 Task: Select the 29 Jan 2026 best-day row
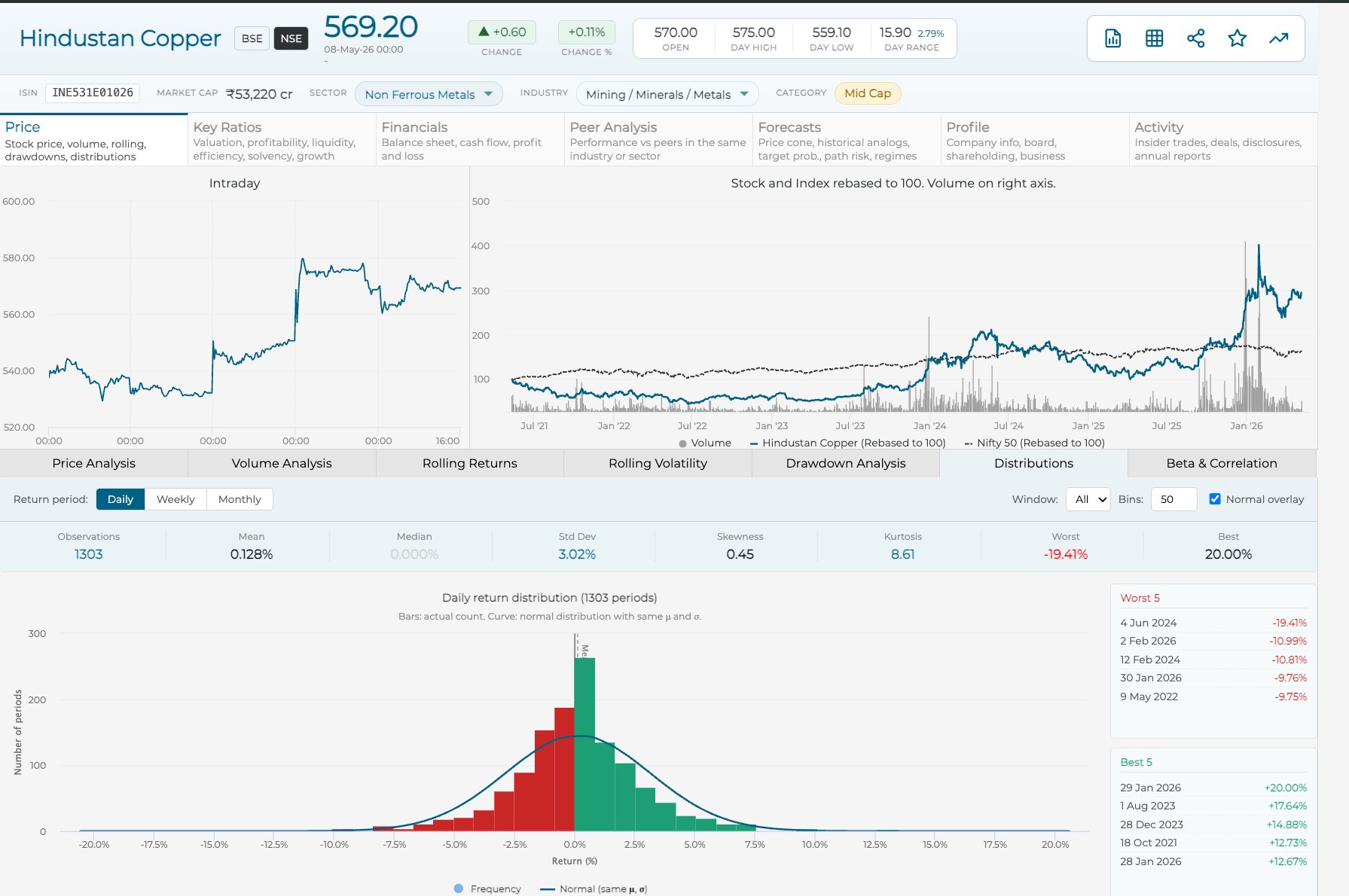[x=1213, y=788]
